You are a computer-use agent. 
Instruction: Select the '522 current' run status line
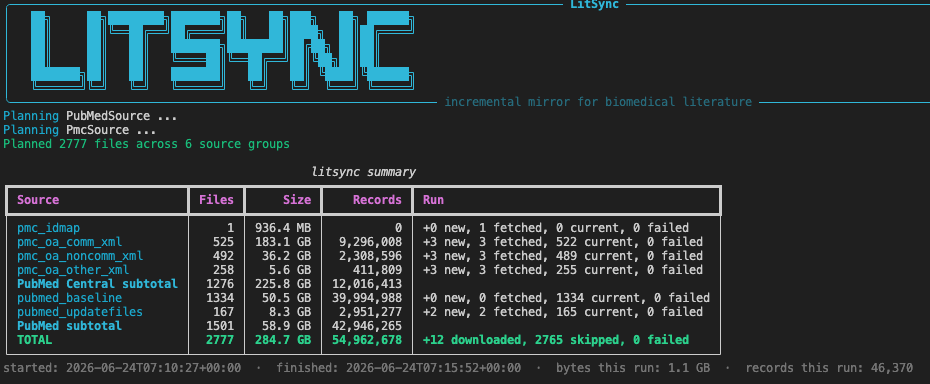(563, 242)
